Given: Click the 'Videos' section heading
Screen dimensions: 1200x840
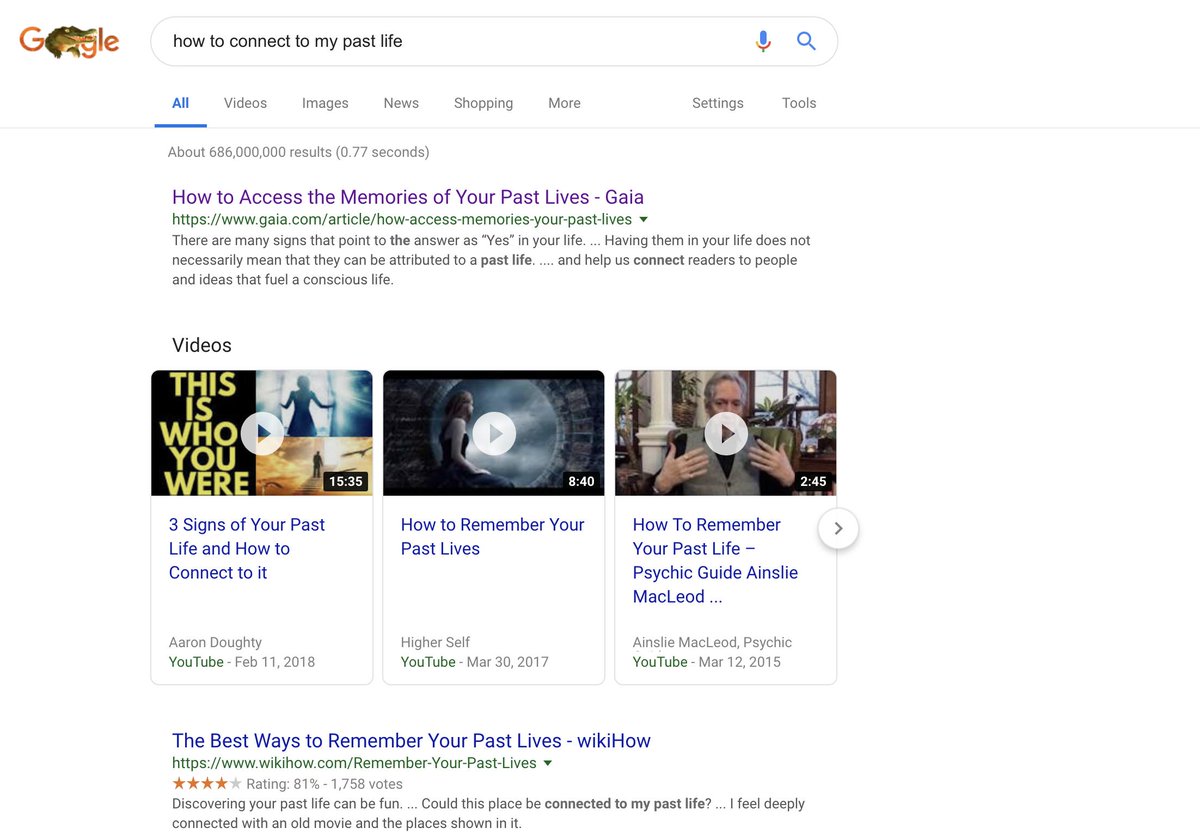Looking at the screenshot, I should pyautogui.click(x=201, y=345).
